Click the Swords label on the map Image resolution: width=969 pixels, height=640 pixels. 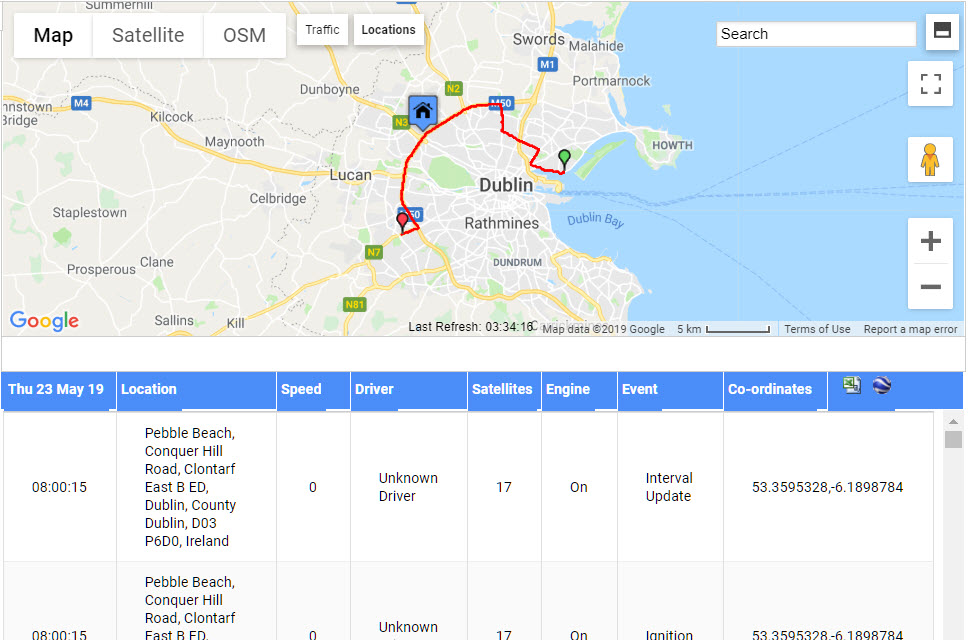pyautogui.click(x=538, y=40)
